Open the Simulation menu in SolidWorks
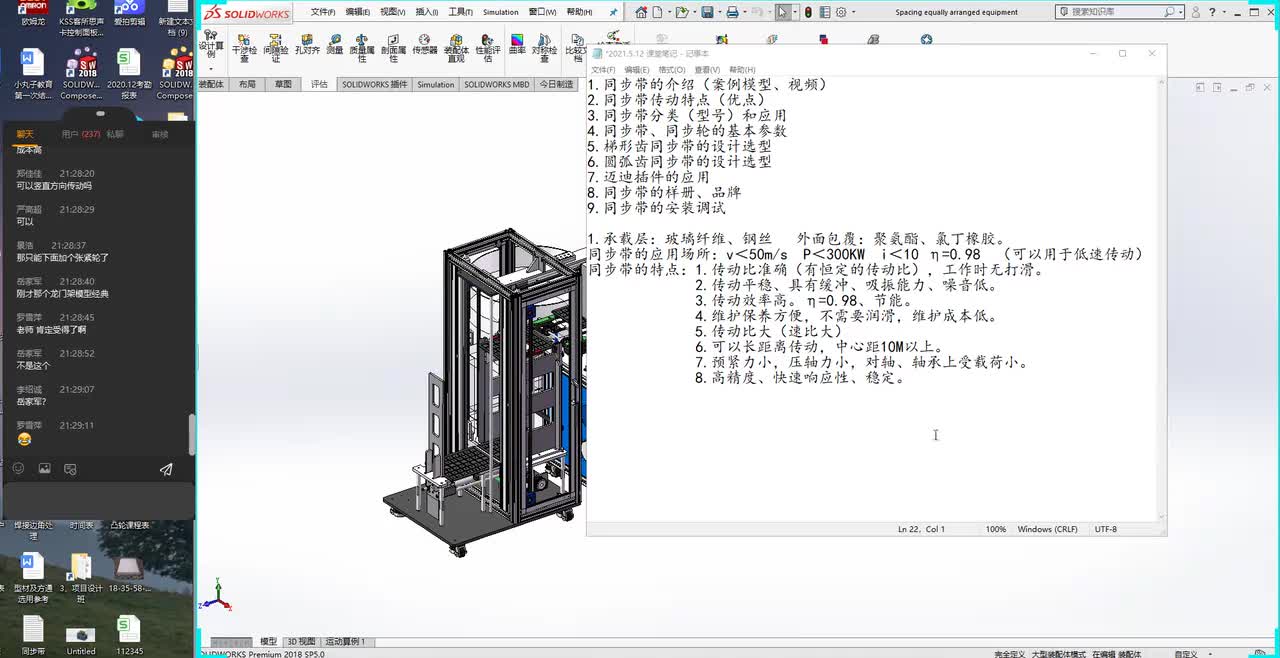Viewport: 1280px width, 658px height. coord(501,12)
